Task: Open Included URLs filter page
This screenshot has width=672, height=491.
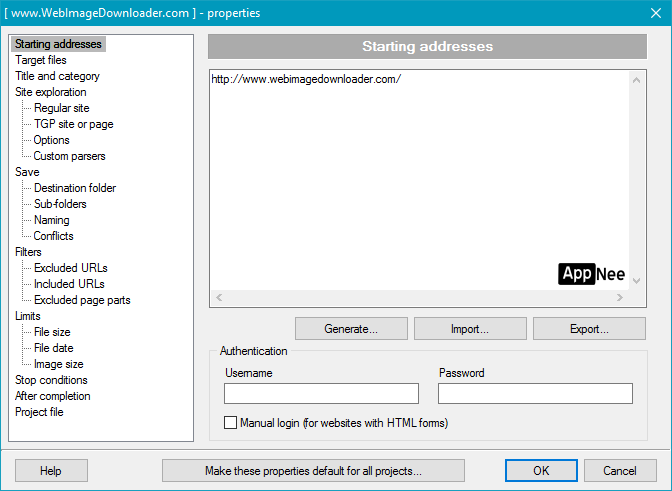Action: (x=69, y=284)
